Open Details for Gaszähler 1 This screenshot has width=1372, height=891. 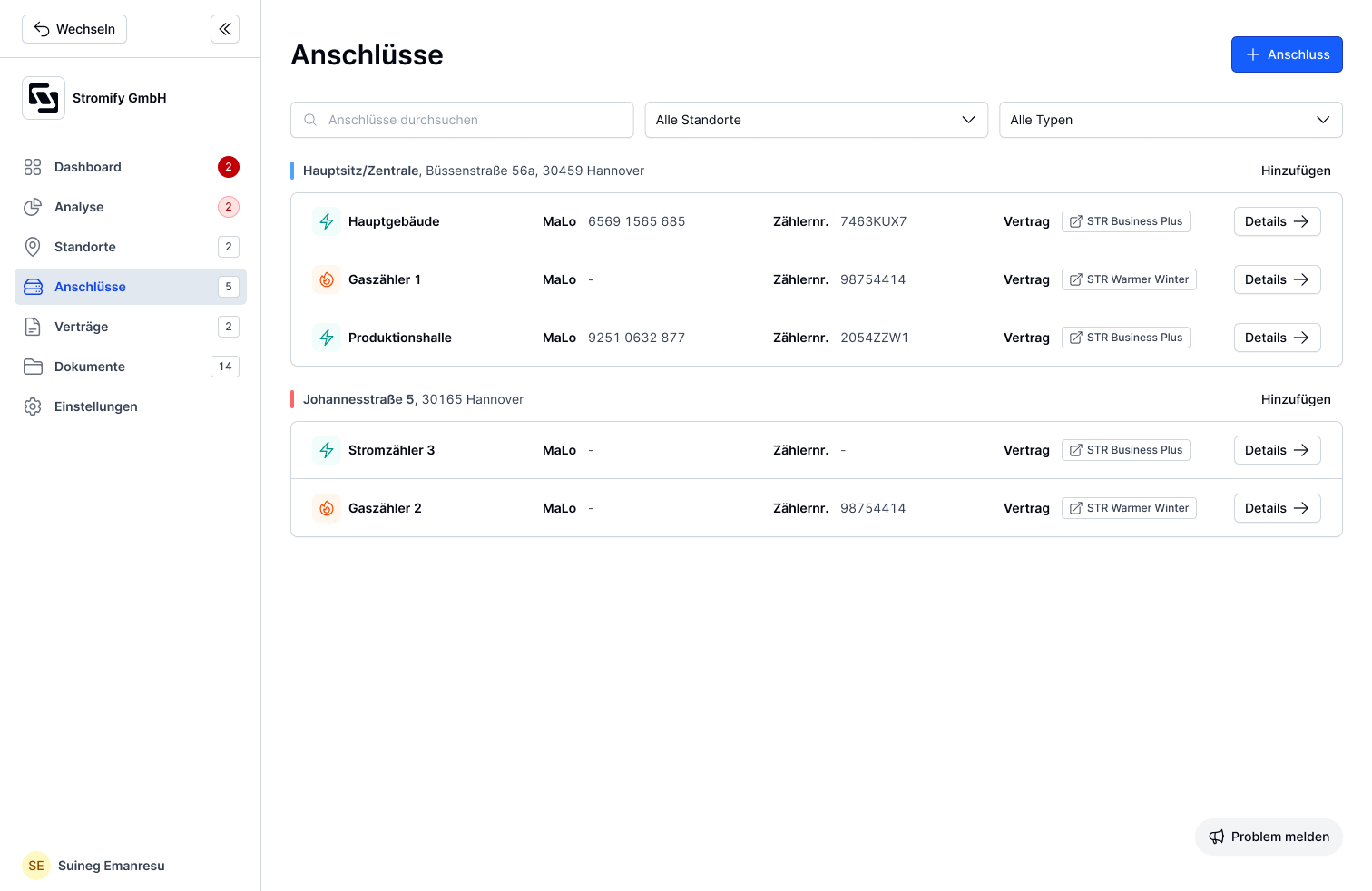(x=1277, y=279)
